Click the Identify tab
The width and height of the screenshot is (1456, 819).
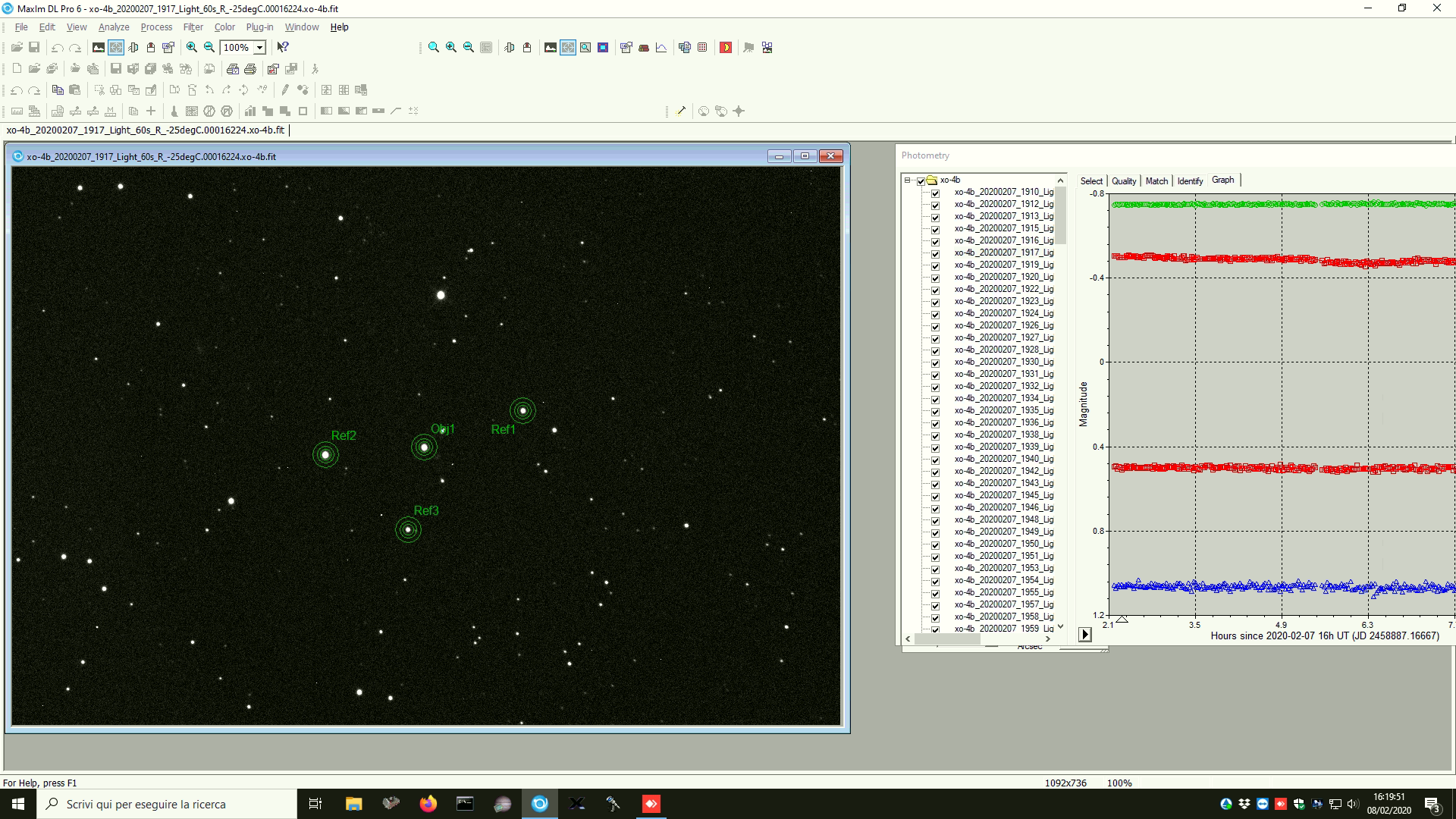(x=1189, y=180)
